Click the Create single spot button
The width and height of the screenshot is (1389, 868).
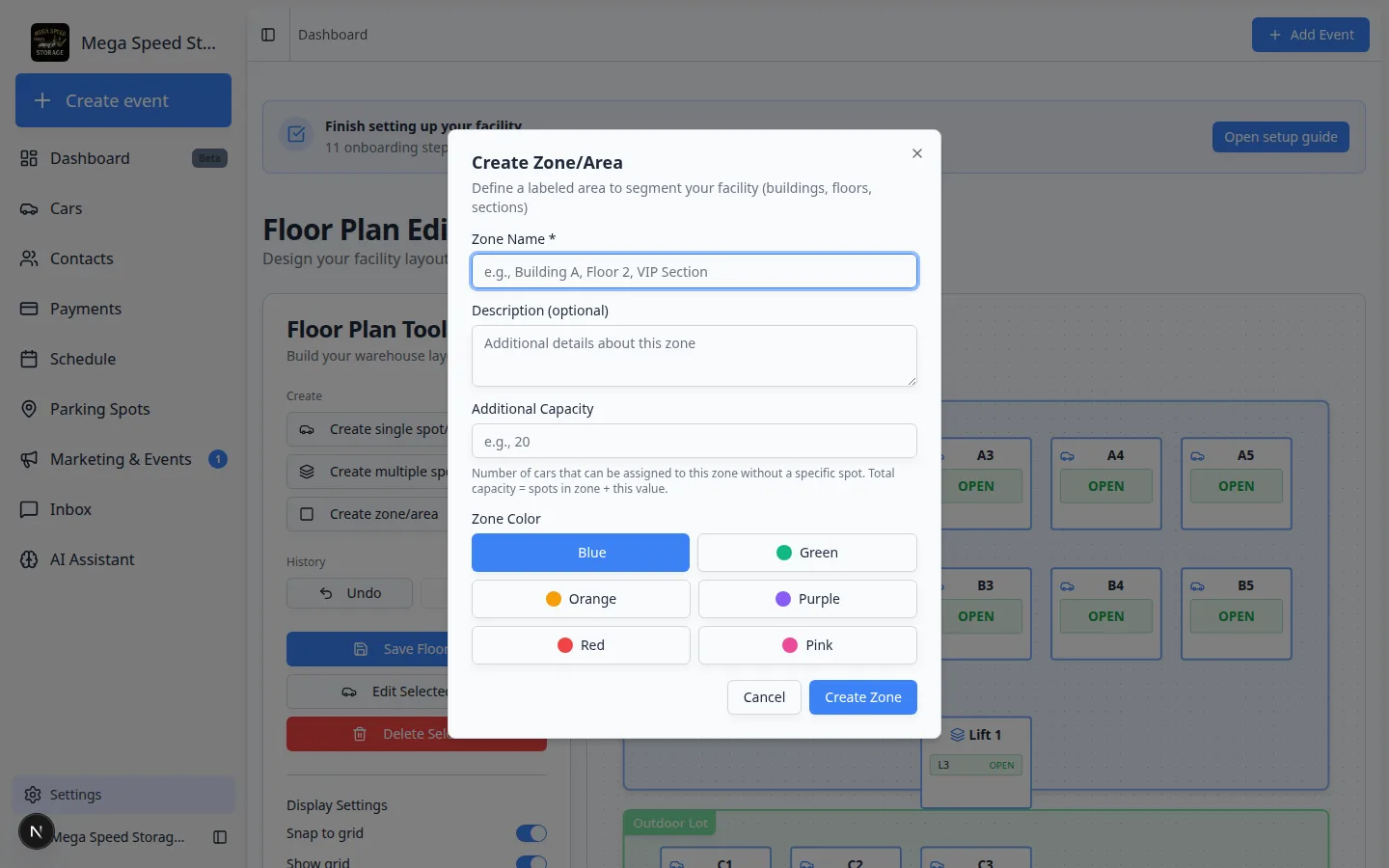click(x=368, y=429)
